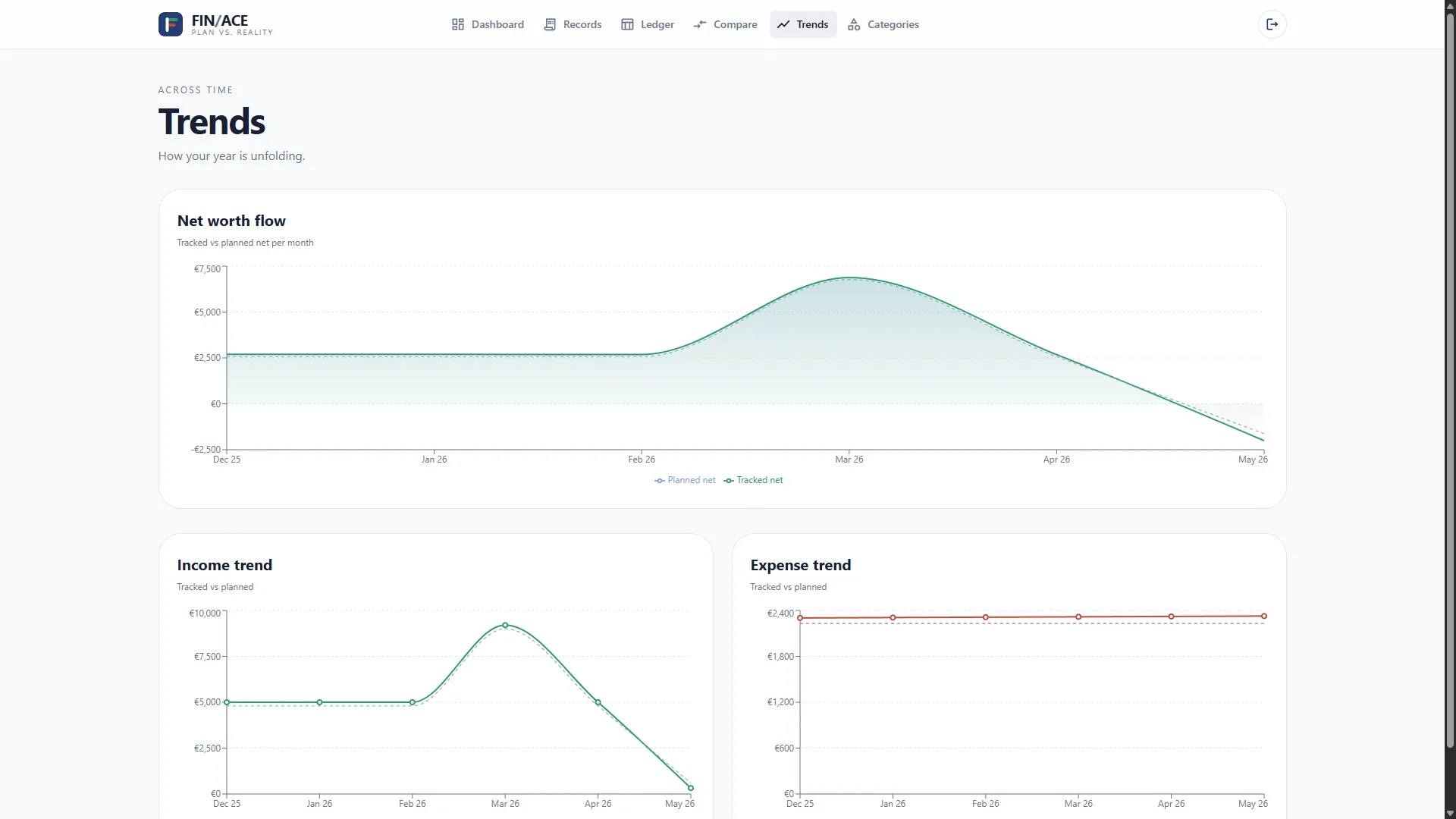Click the Trends line-chart icon
Screen dimensions: 1456x819
783,24
